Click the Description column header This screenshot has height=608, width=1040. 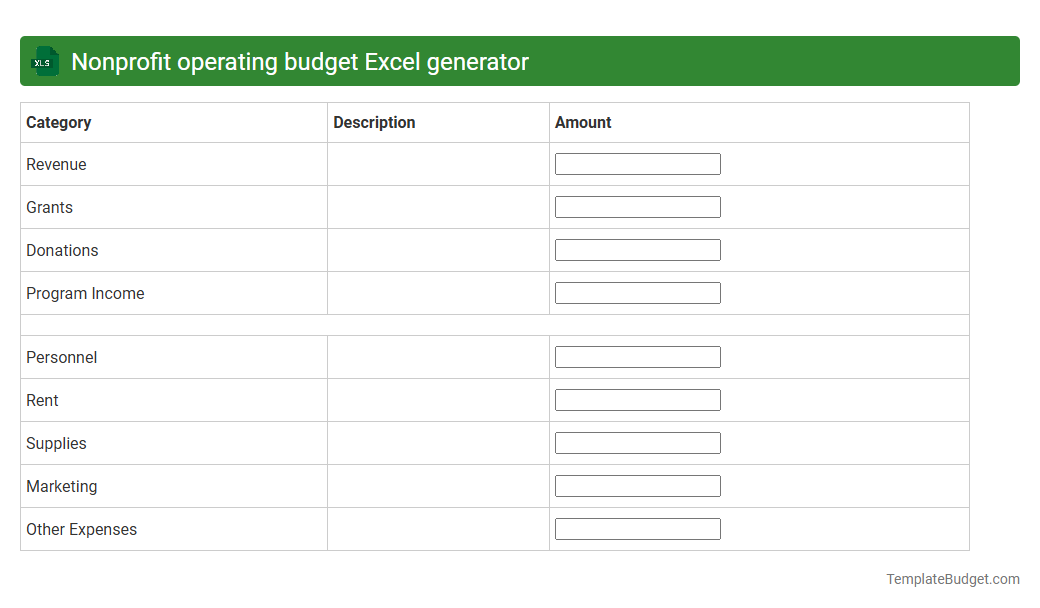click(x=374, y=122)
